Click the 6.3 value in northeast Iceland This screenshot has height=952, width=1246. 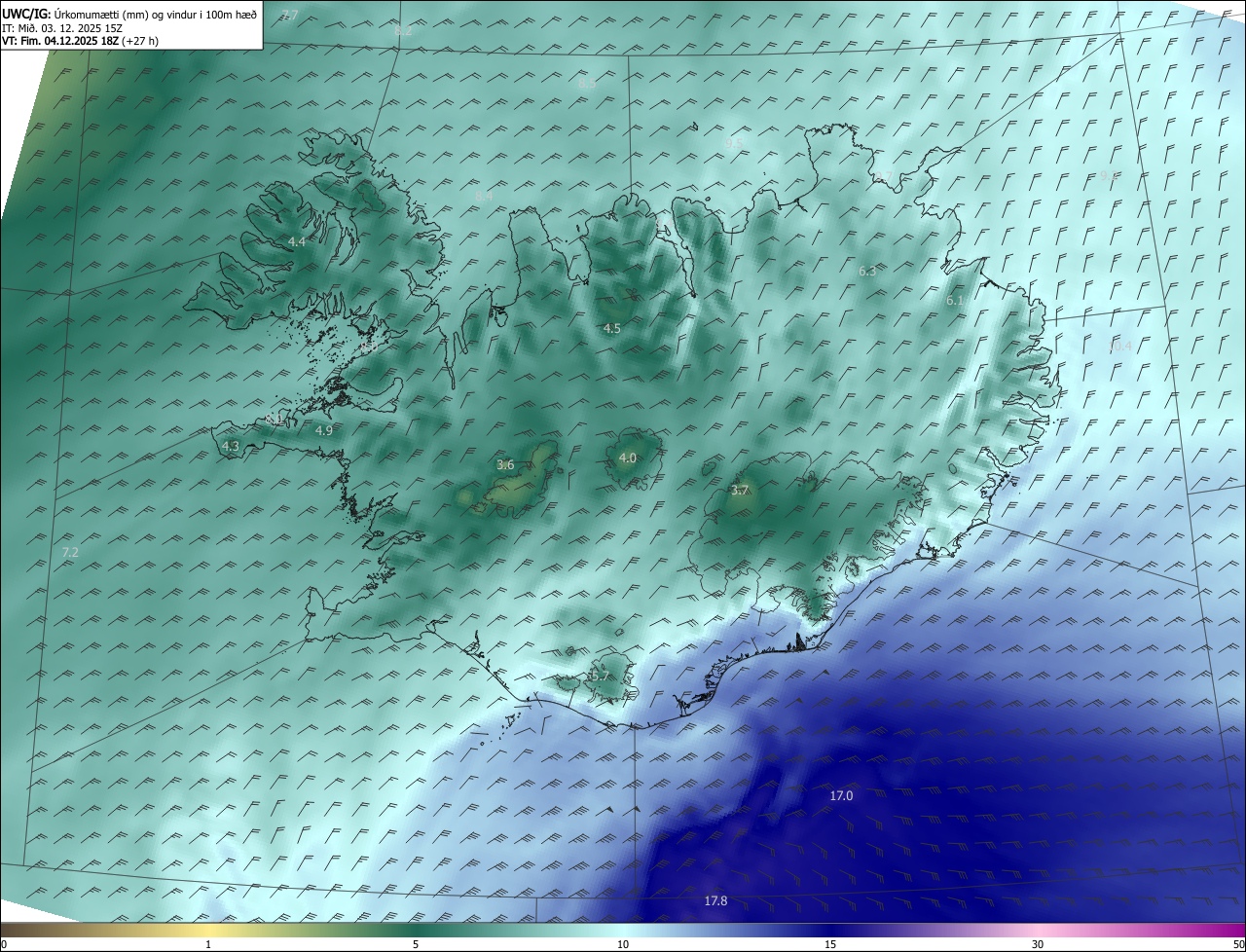[867, 272]
